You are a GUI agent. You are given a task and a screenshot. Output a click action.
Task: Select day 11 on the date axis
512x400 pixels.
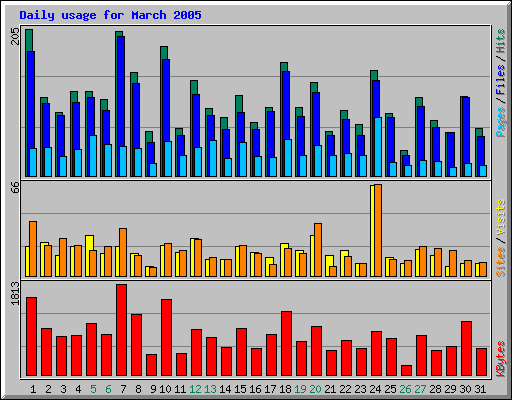180,389
